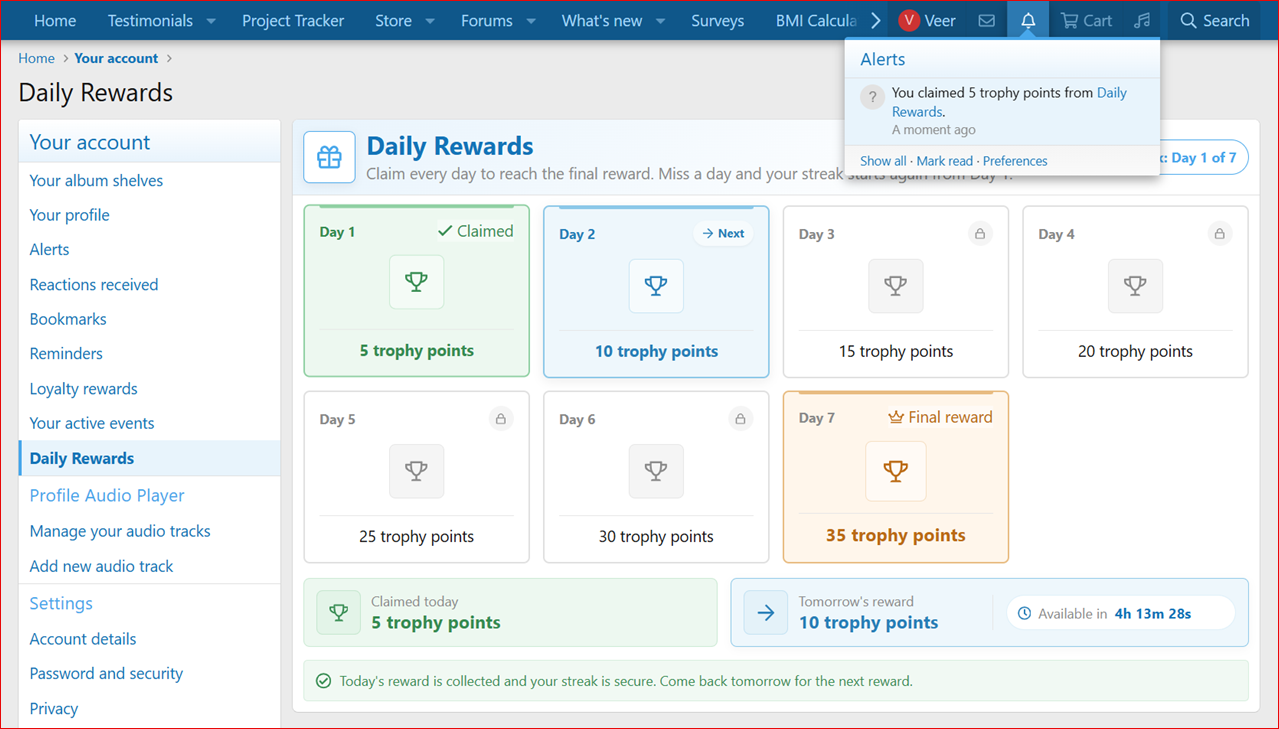
Task: Click the '35 trophy points' final reward text
Action: point(896,535)
